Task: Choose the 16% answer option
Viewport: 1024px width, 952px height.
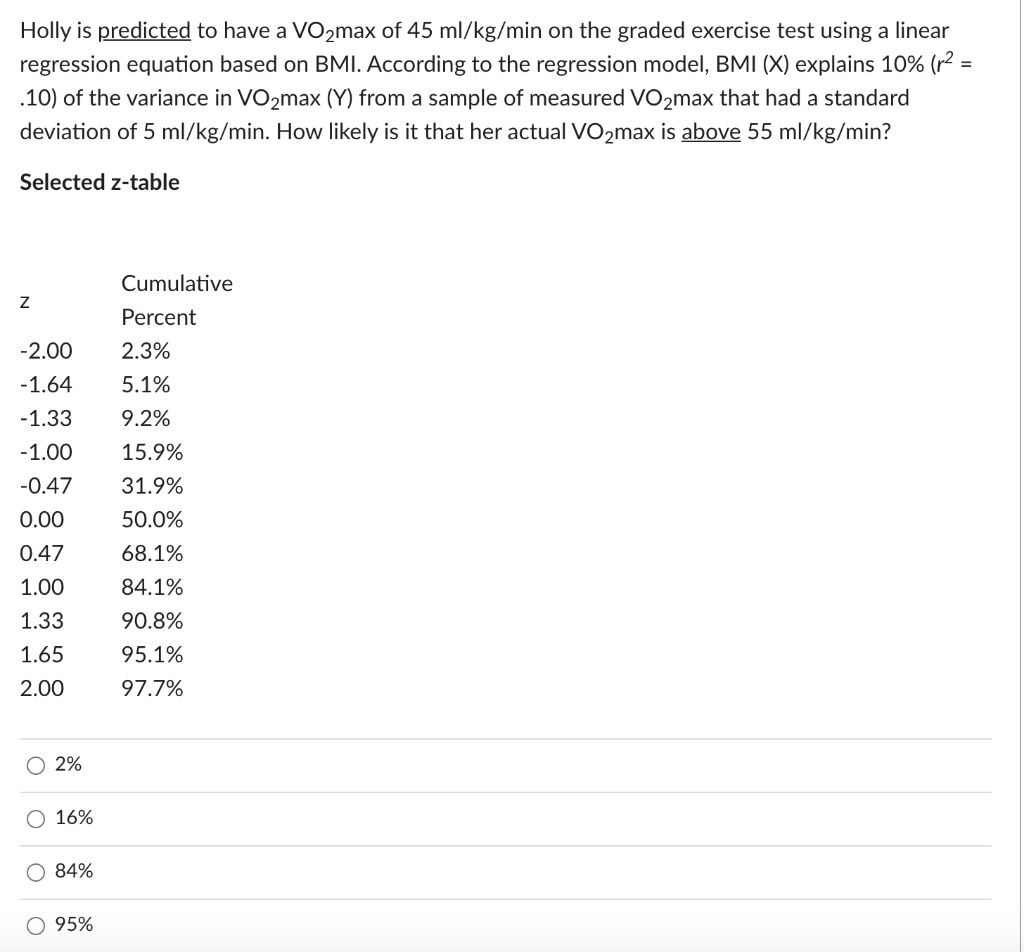Action: [x=36, y=819]
